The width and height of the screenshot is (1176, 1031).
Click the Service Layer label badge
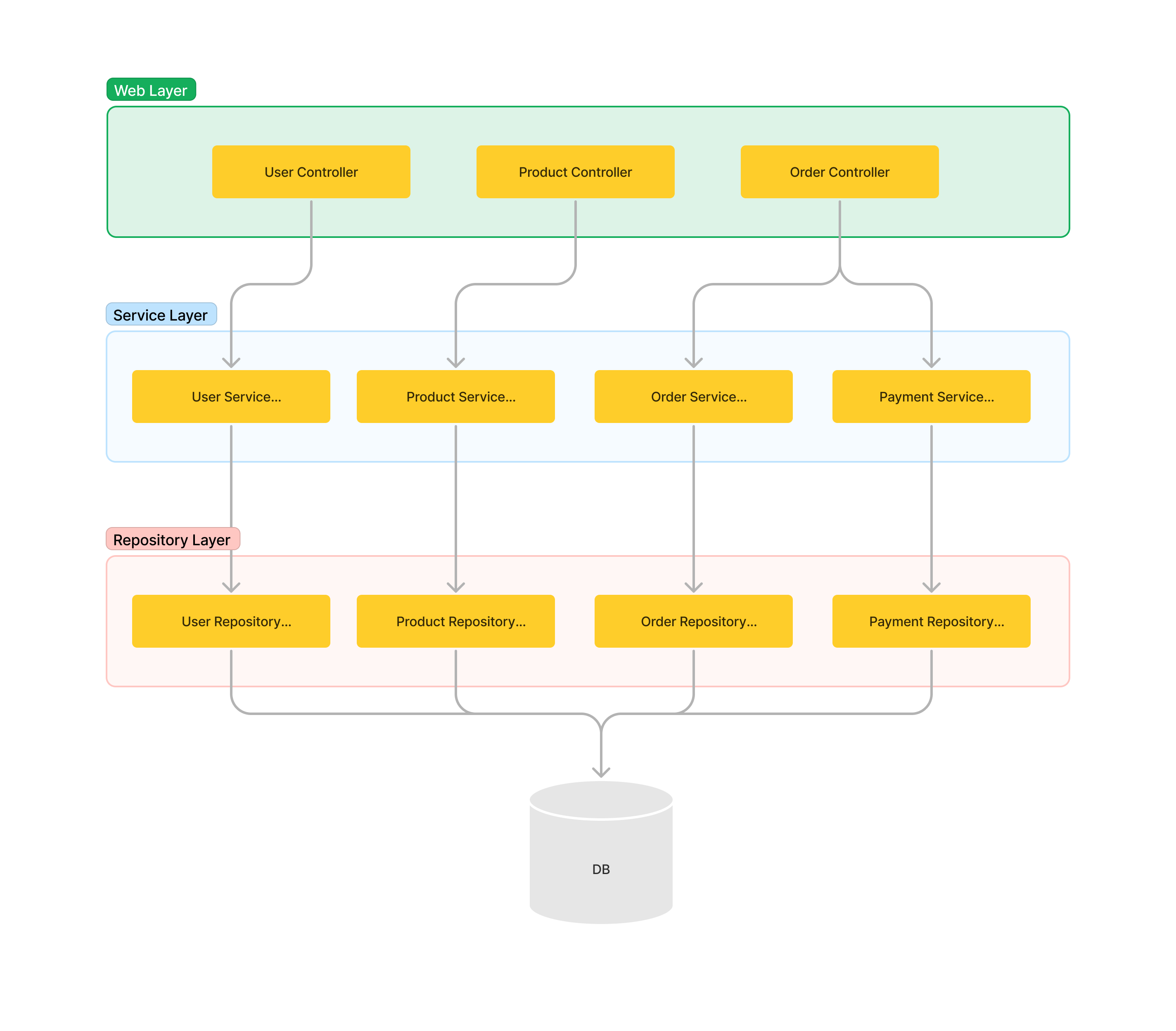click(x=161, y=315)
